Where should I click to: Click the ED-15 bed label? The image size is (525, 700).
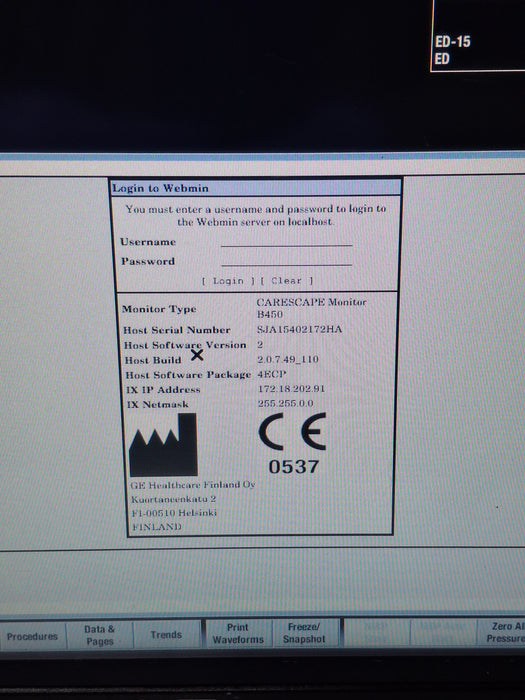point(453,42)
